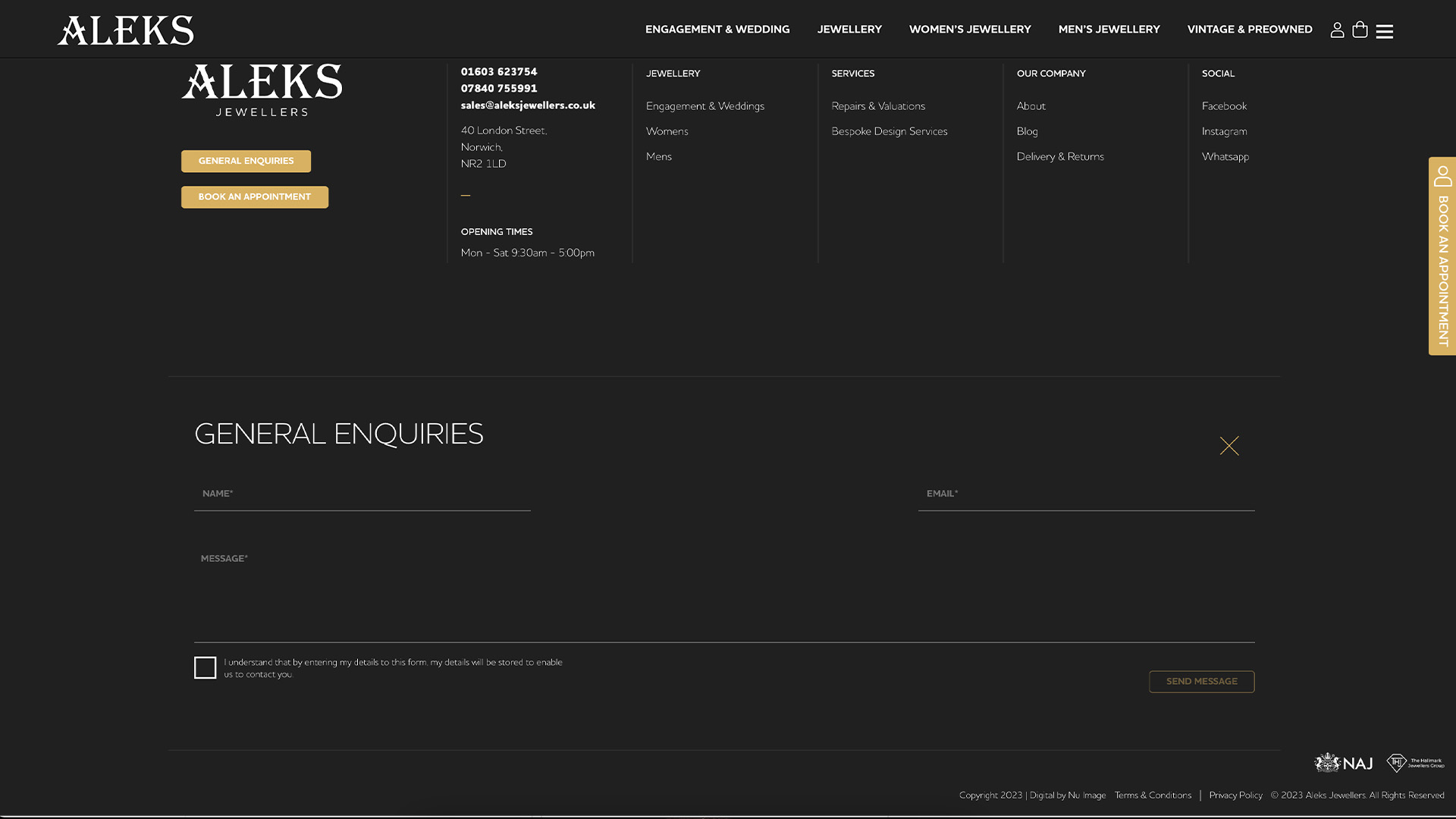Click the NAJ badge logo
This screenshot has width=1456, height=819.
pyautogui.click(x=1344, y=762)
